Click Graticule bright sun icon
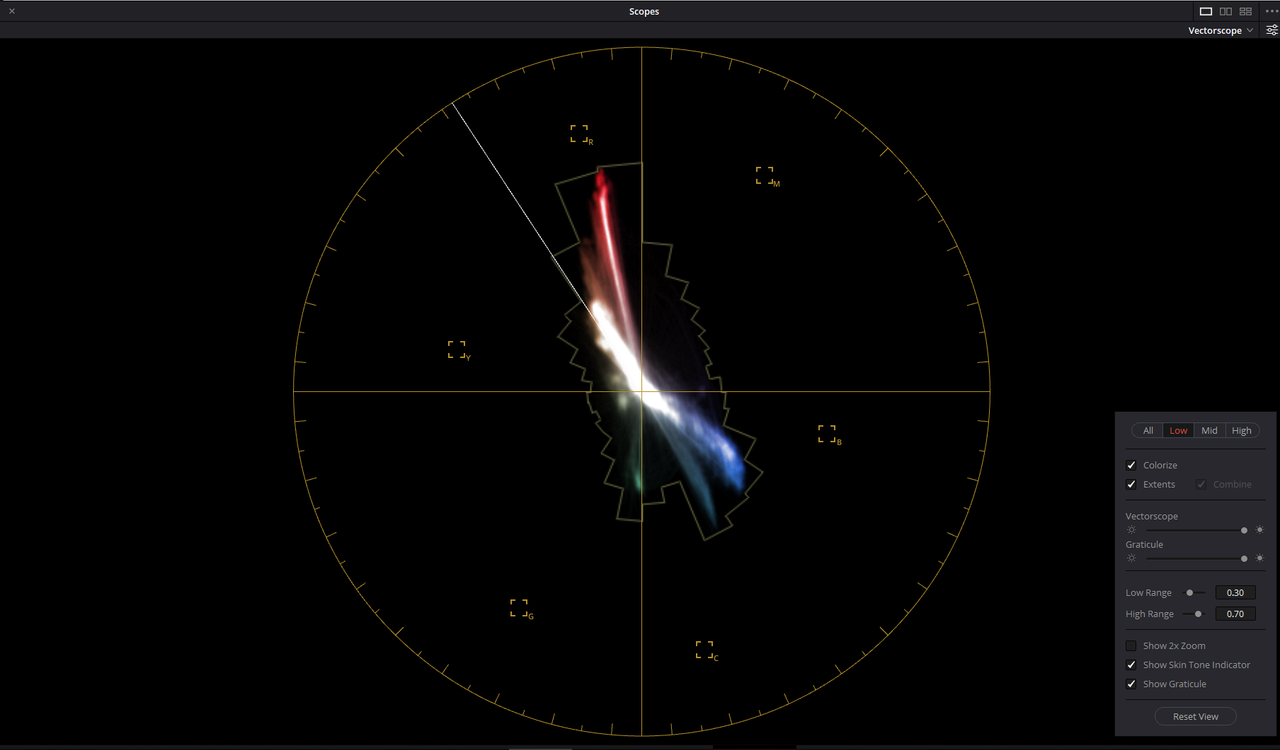 point(1260,558)
